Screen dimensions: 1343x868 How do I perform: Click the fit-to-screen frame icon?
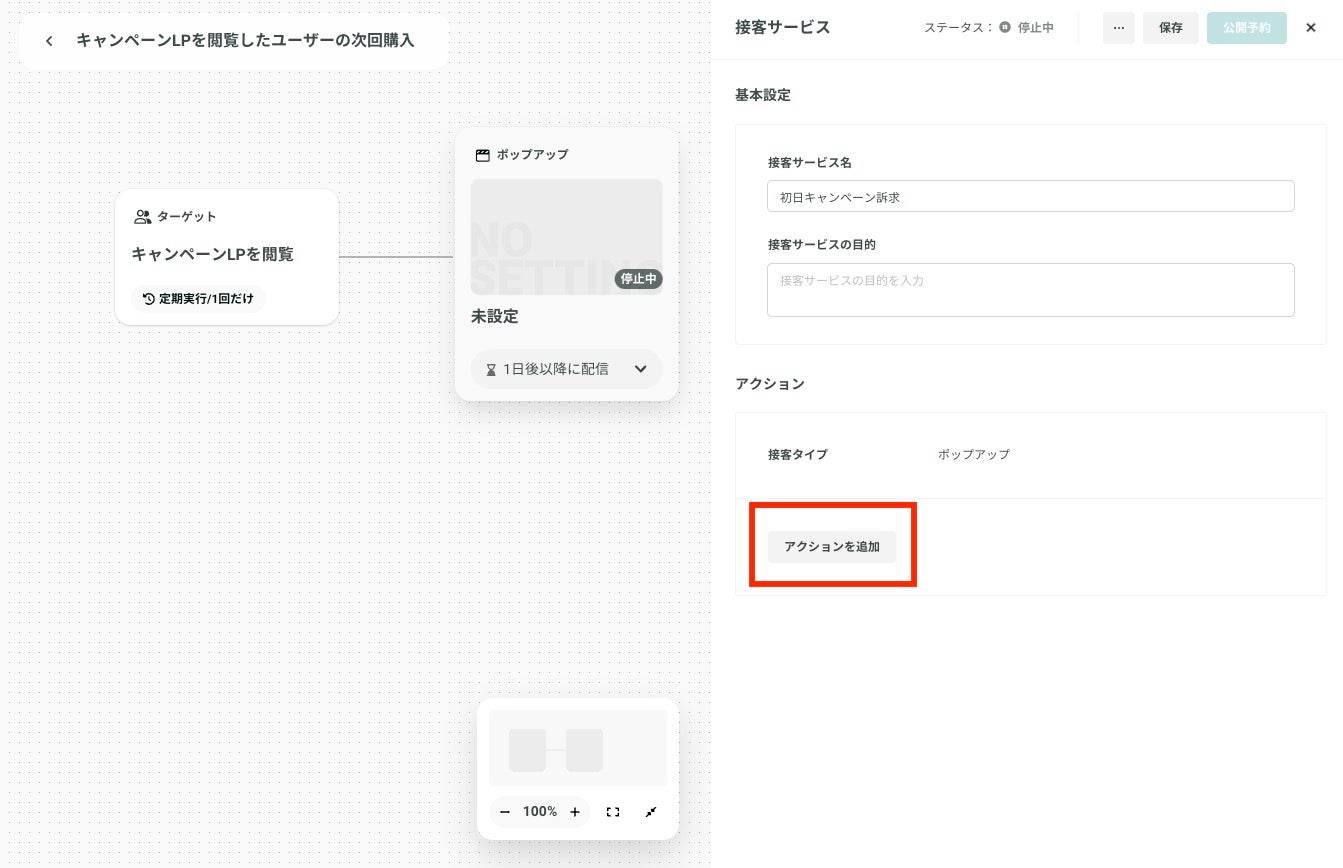pos(613,812)
